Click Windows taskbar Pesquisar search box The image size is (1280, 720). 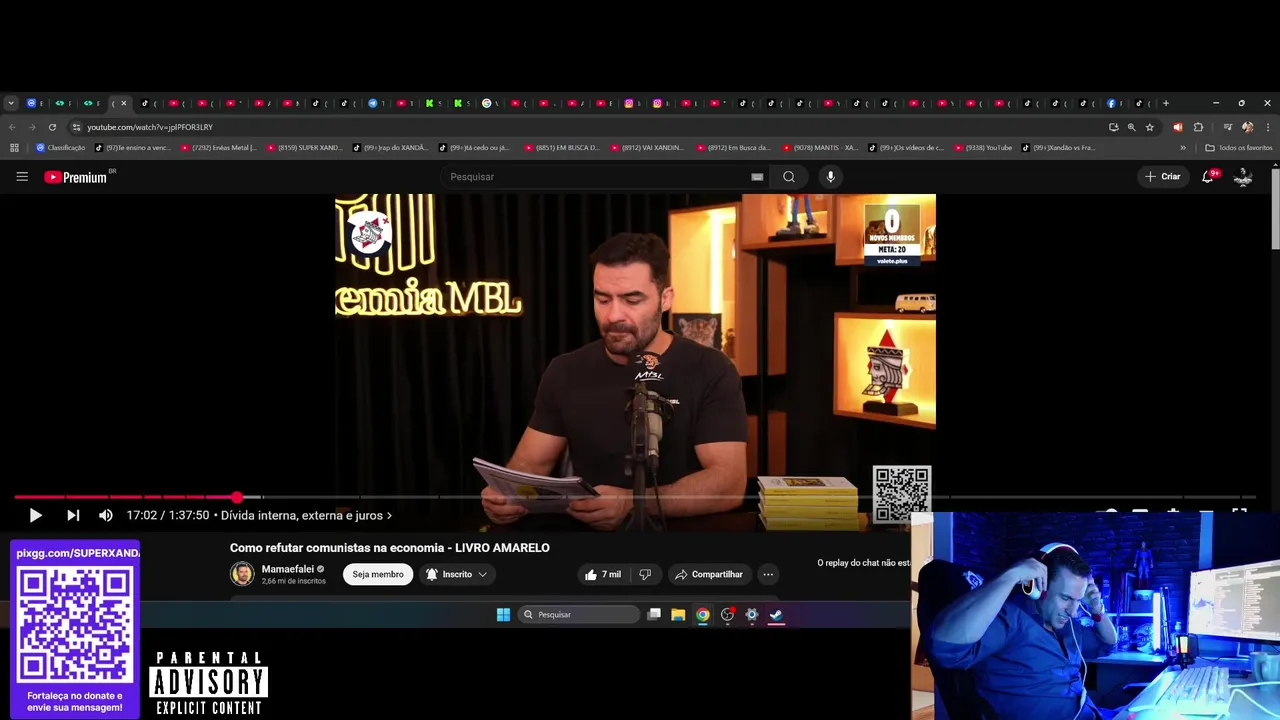click(578, 615)
